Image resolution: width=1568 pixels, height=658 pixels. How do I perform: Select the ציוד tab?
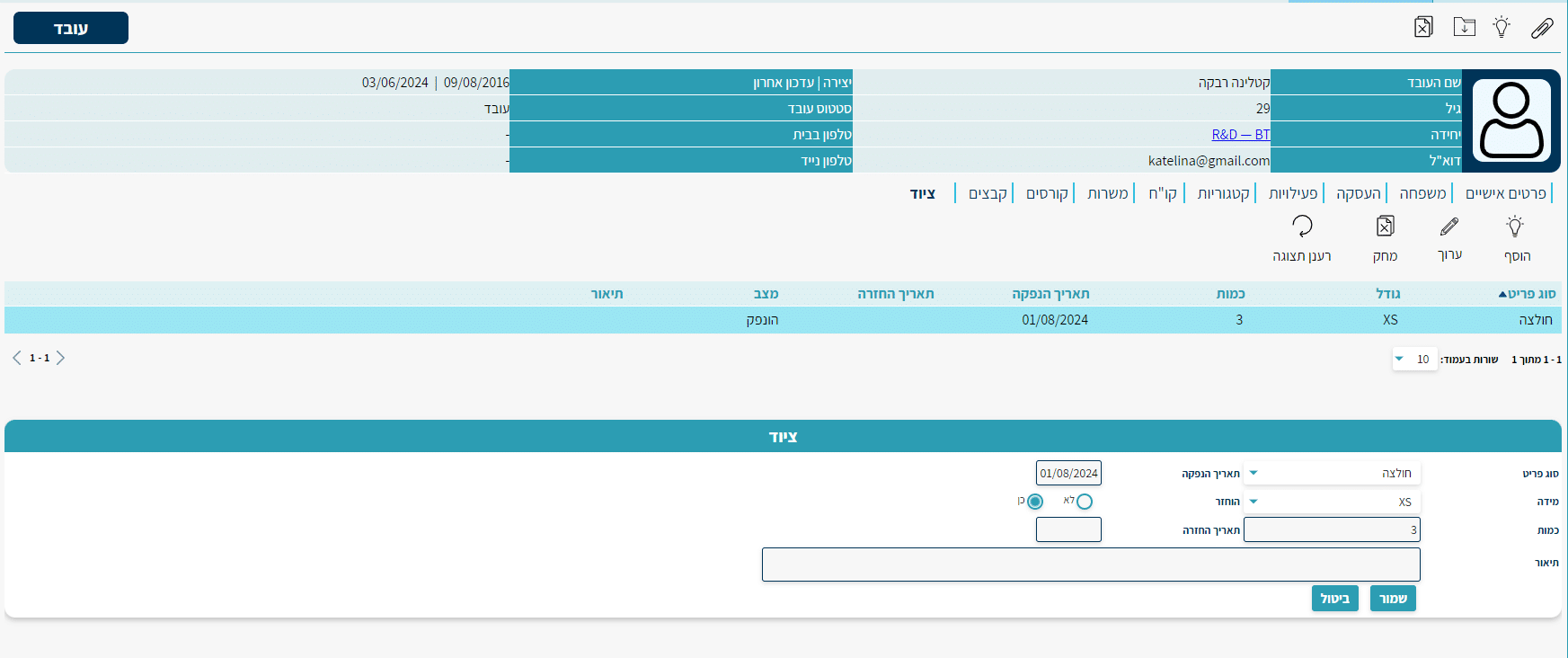pyautogui.click(x=923, y=193)
